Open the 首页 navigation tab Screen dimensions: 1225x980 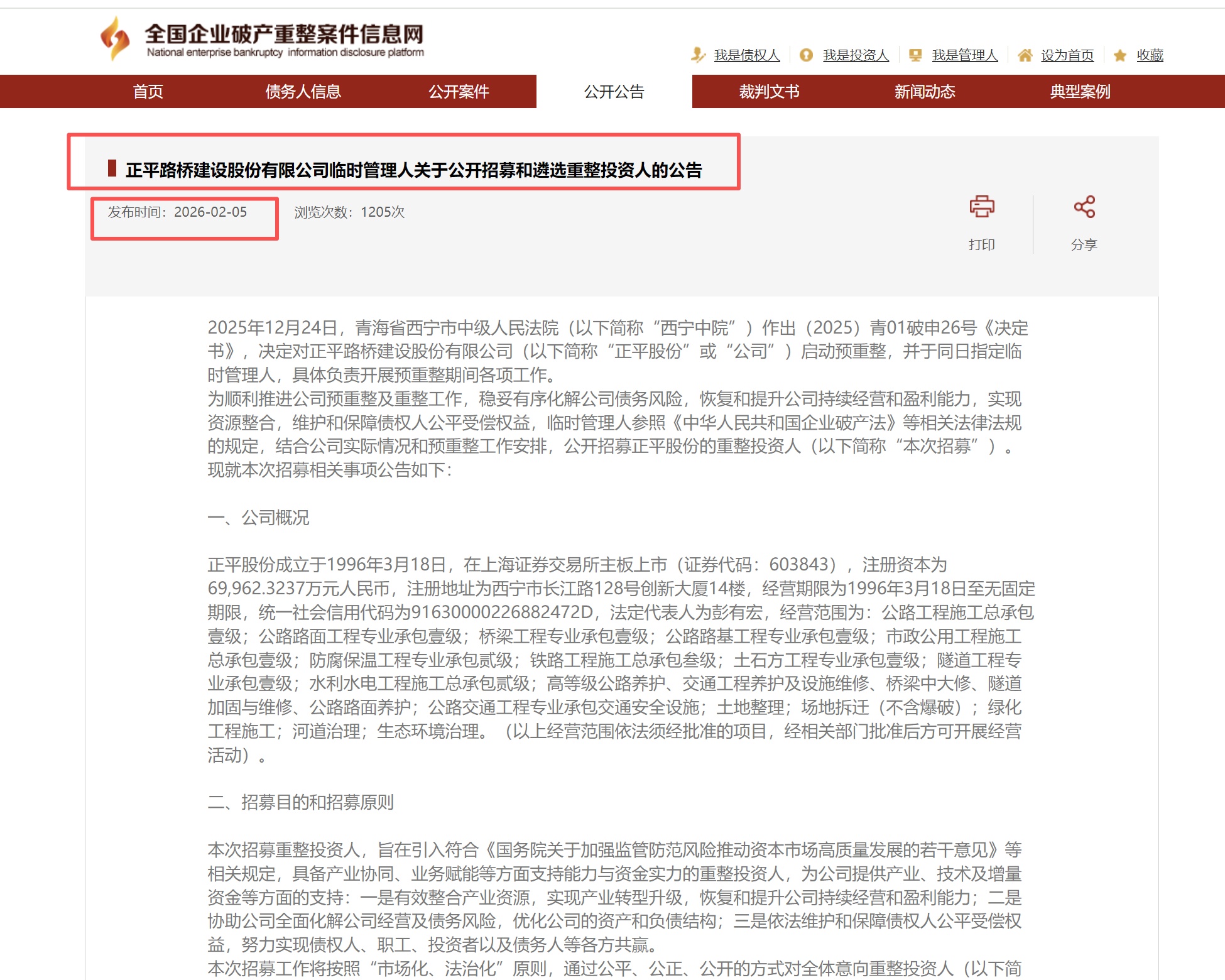tap(148, 92)
